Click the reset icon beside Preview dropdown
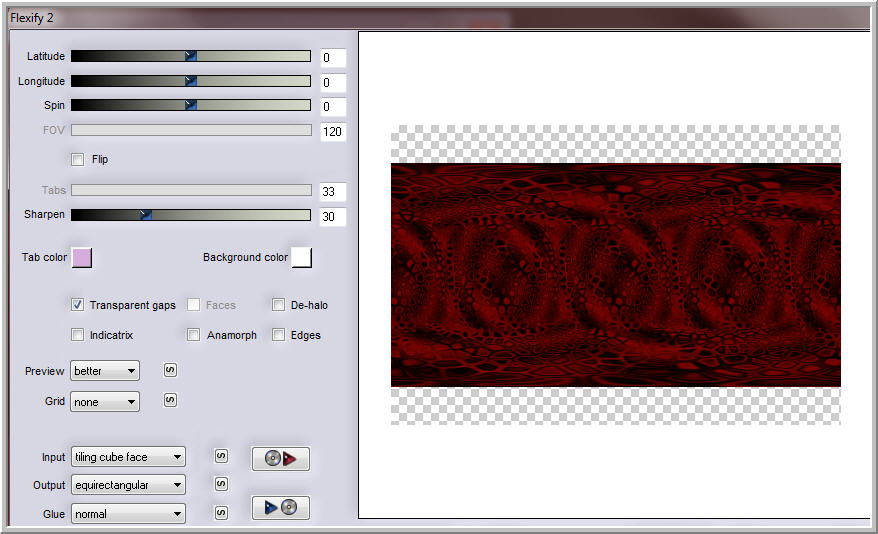878x534 pixels. (x=170, y=370)
